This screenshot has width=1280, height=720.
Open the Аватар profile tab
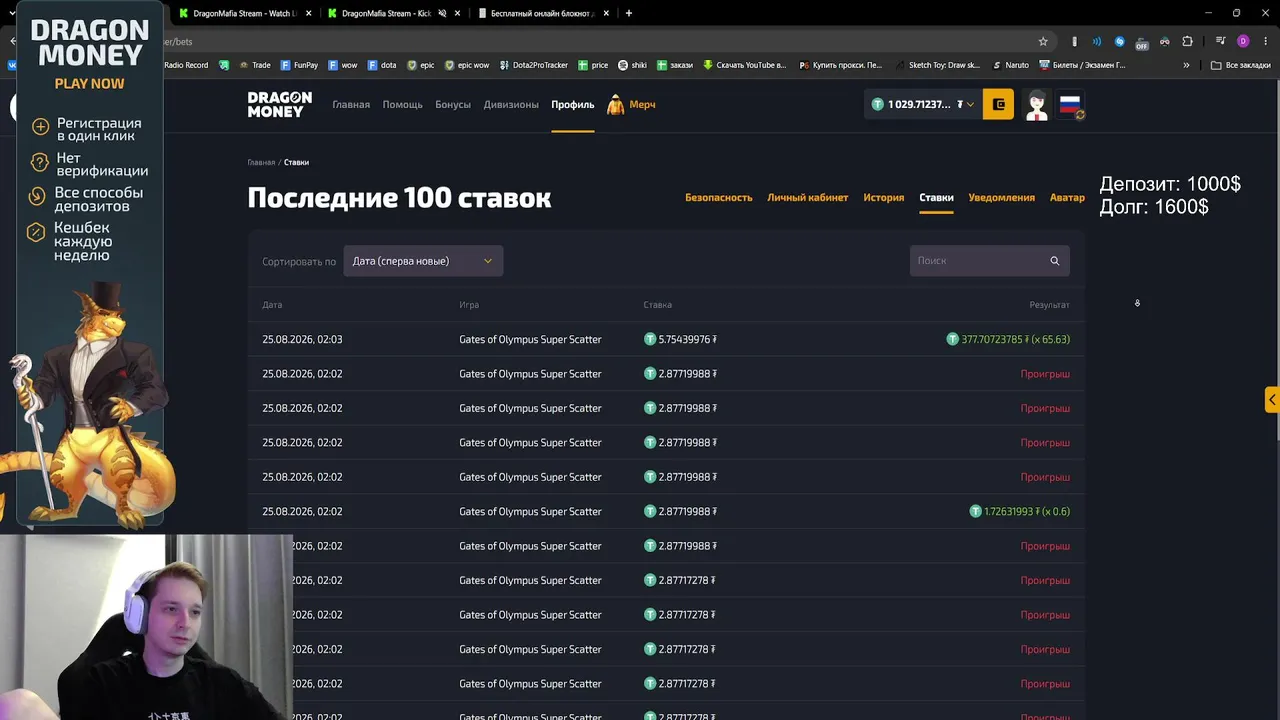pos(1067,198)
